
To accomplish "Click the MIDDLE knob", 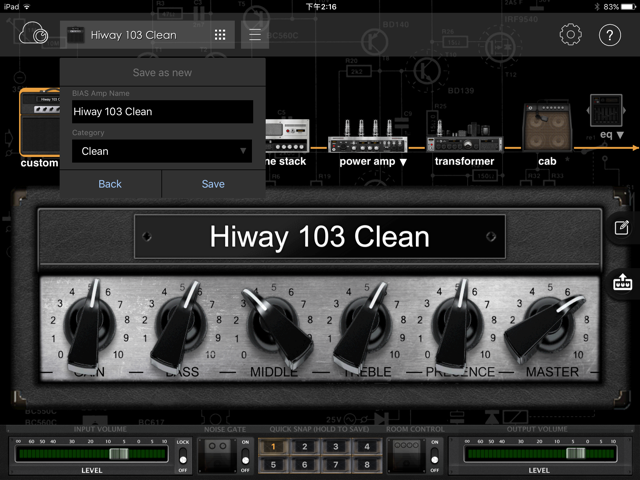I will point(277,327).
